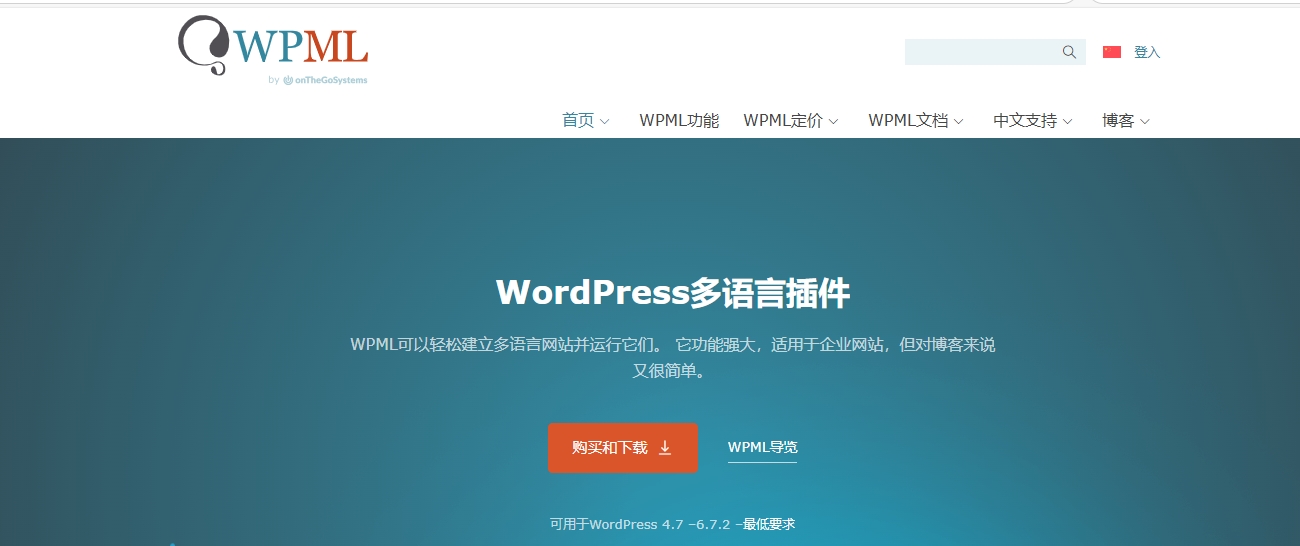This screenshot has height=546, width=1300.
Task: Click the 可用于WordPress 4.7 –6.7.2 text
Action: 639,524
